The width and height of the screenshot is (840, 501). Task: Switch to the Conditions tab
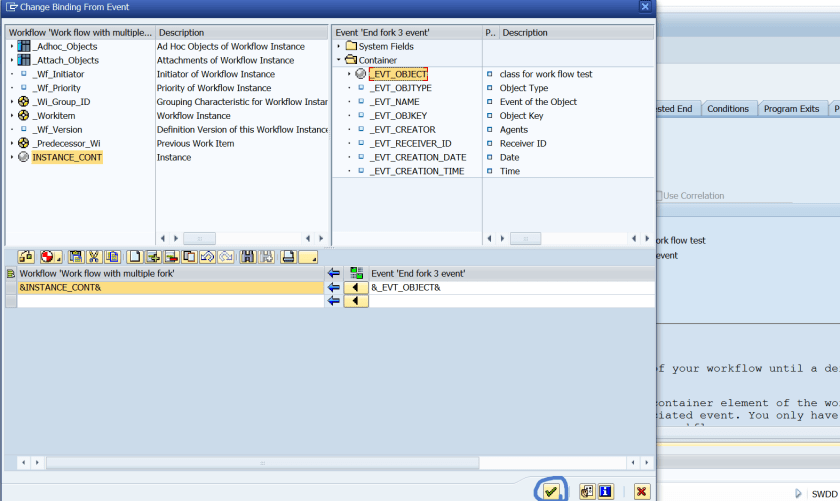tap(728, 109)
